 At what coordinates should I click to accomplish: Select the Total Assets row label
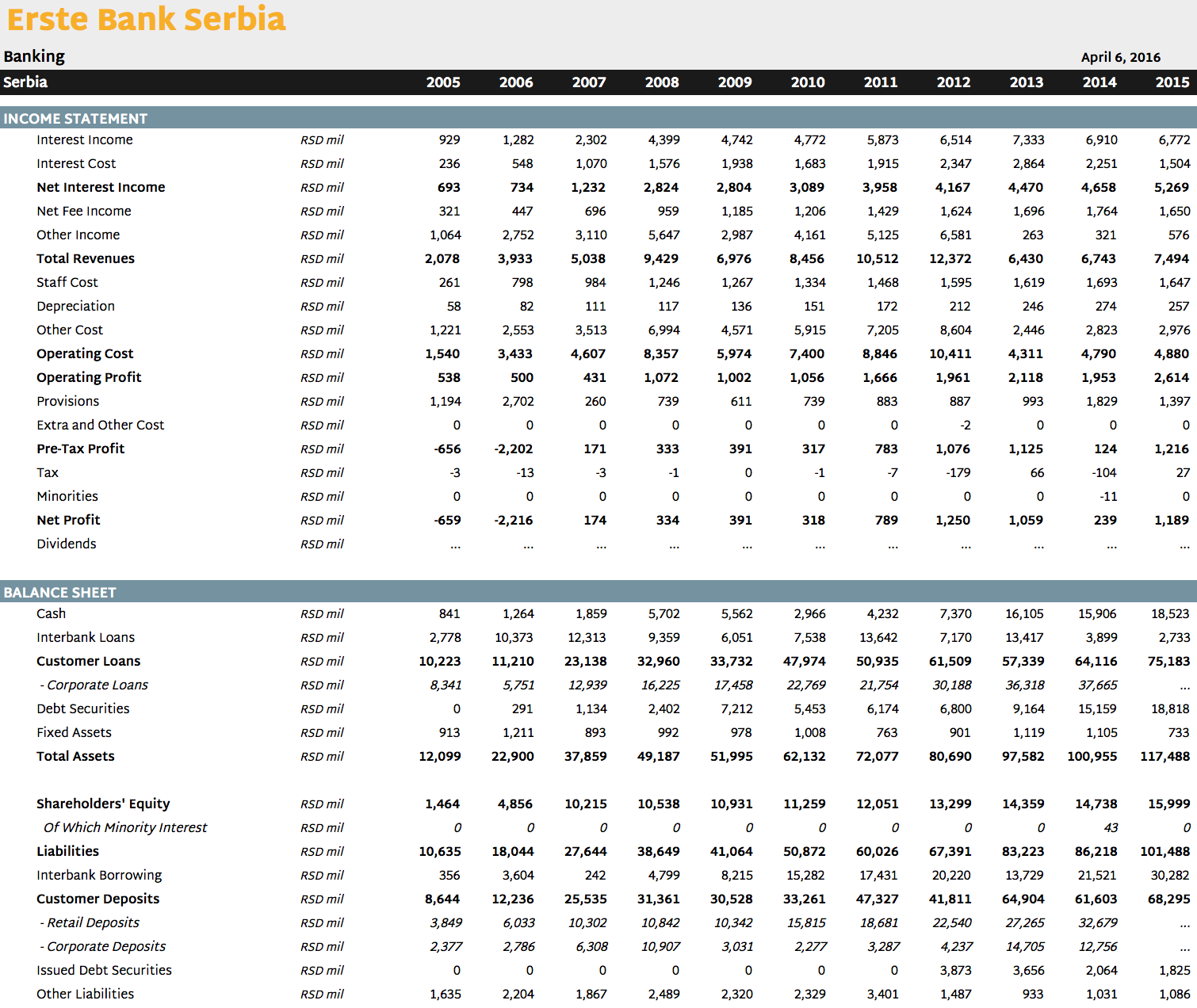75,757
